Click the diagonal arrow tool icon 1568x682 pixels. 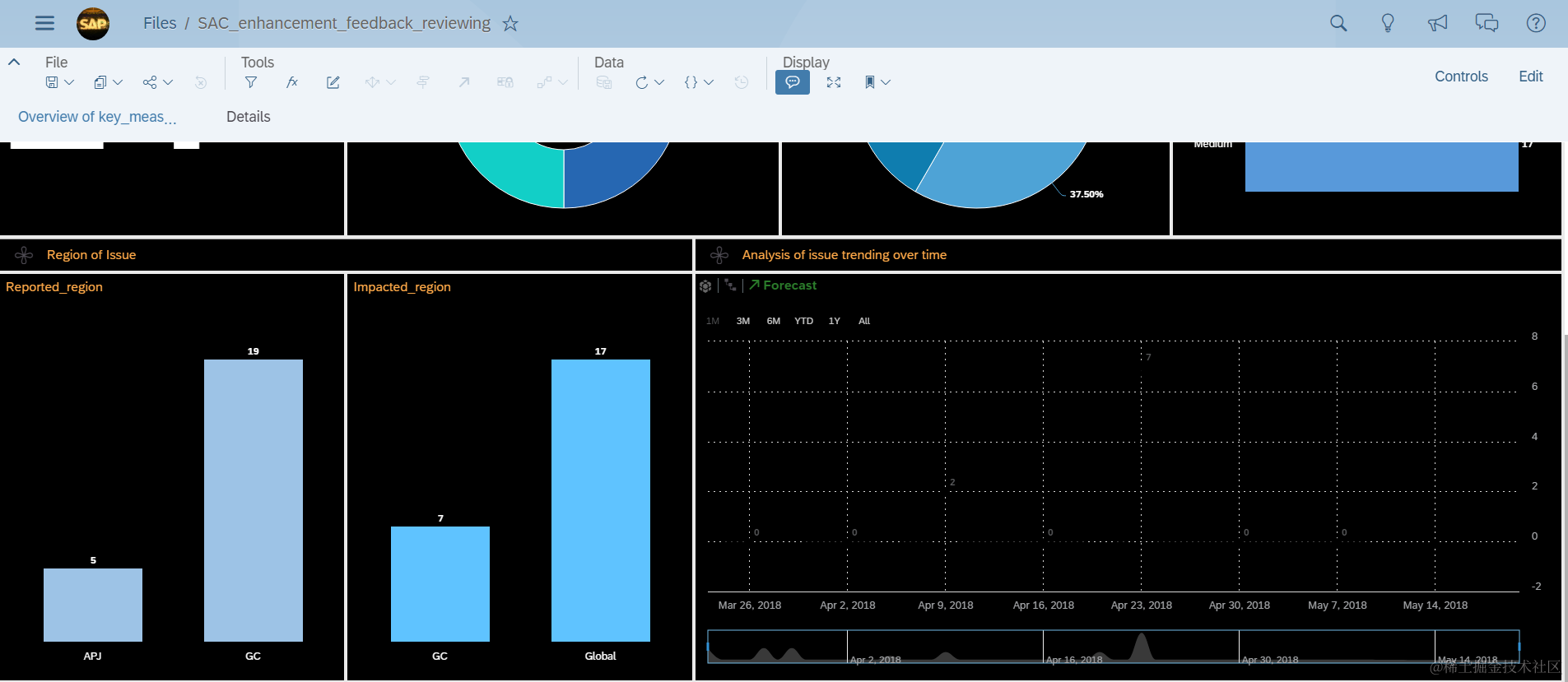(x=464, y=82)
